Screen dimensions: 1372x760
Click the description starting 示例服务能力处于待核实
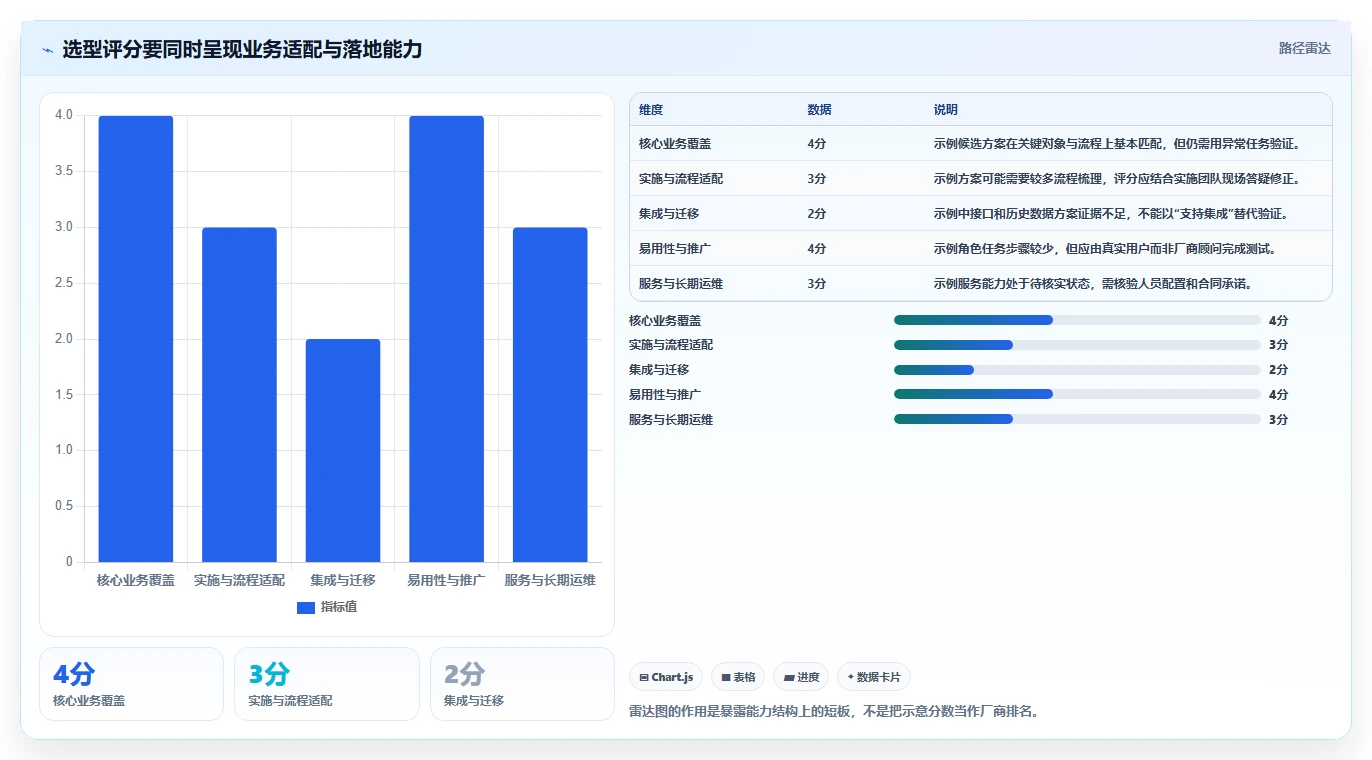[x=1093, y=284]
